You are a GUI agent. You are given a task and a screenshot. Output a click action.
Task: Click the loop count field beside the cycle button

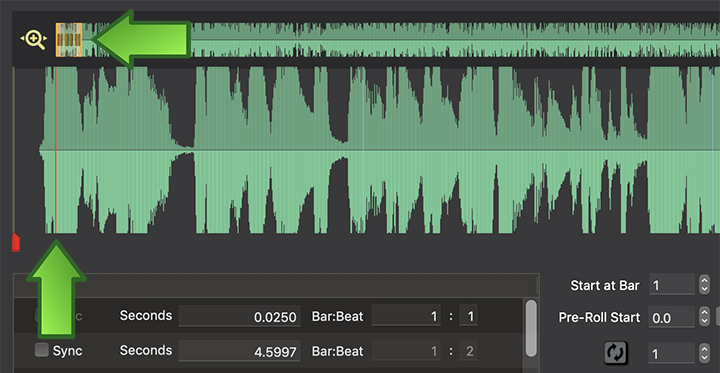tap(671, 353)
